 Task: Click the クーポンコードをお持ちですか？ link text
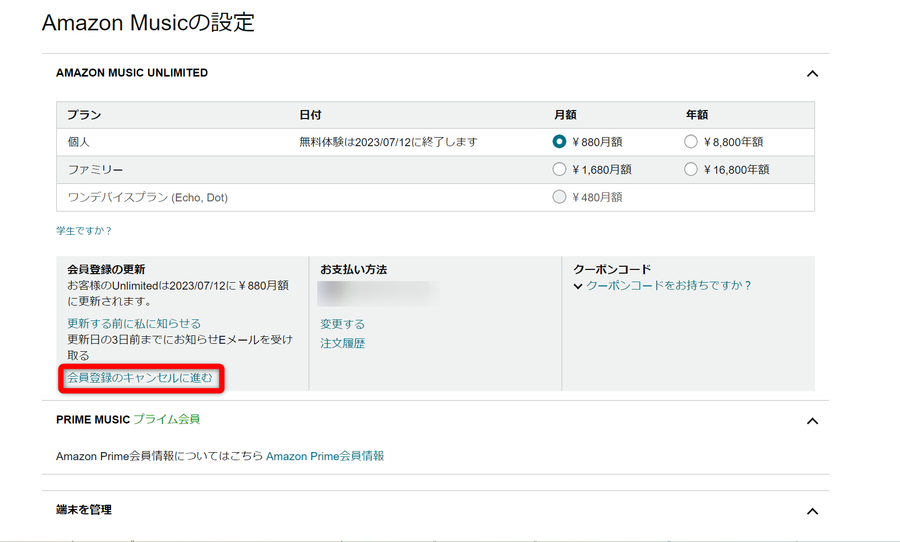click(669, 285)
